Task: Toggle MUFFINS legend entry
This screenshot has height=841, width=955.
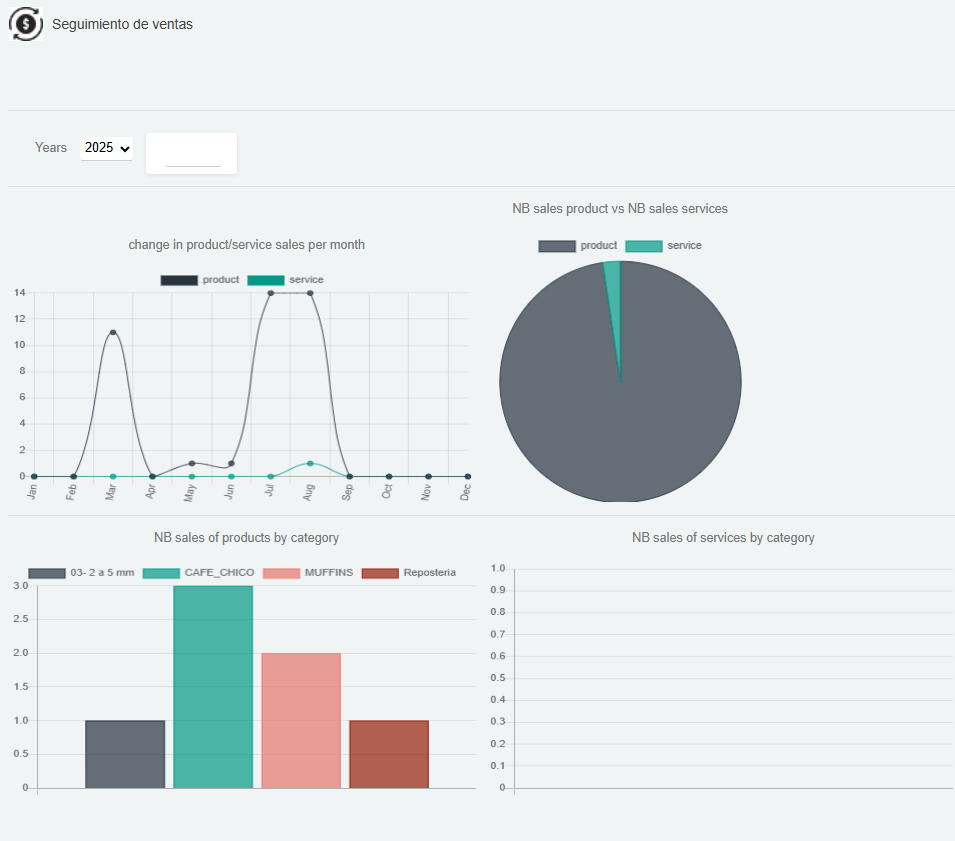Action: pyautogui.click(x=308, y=573)
